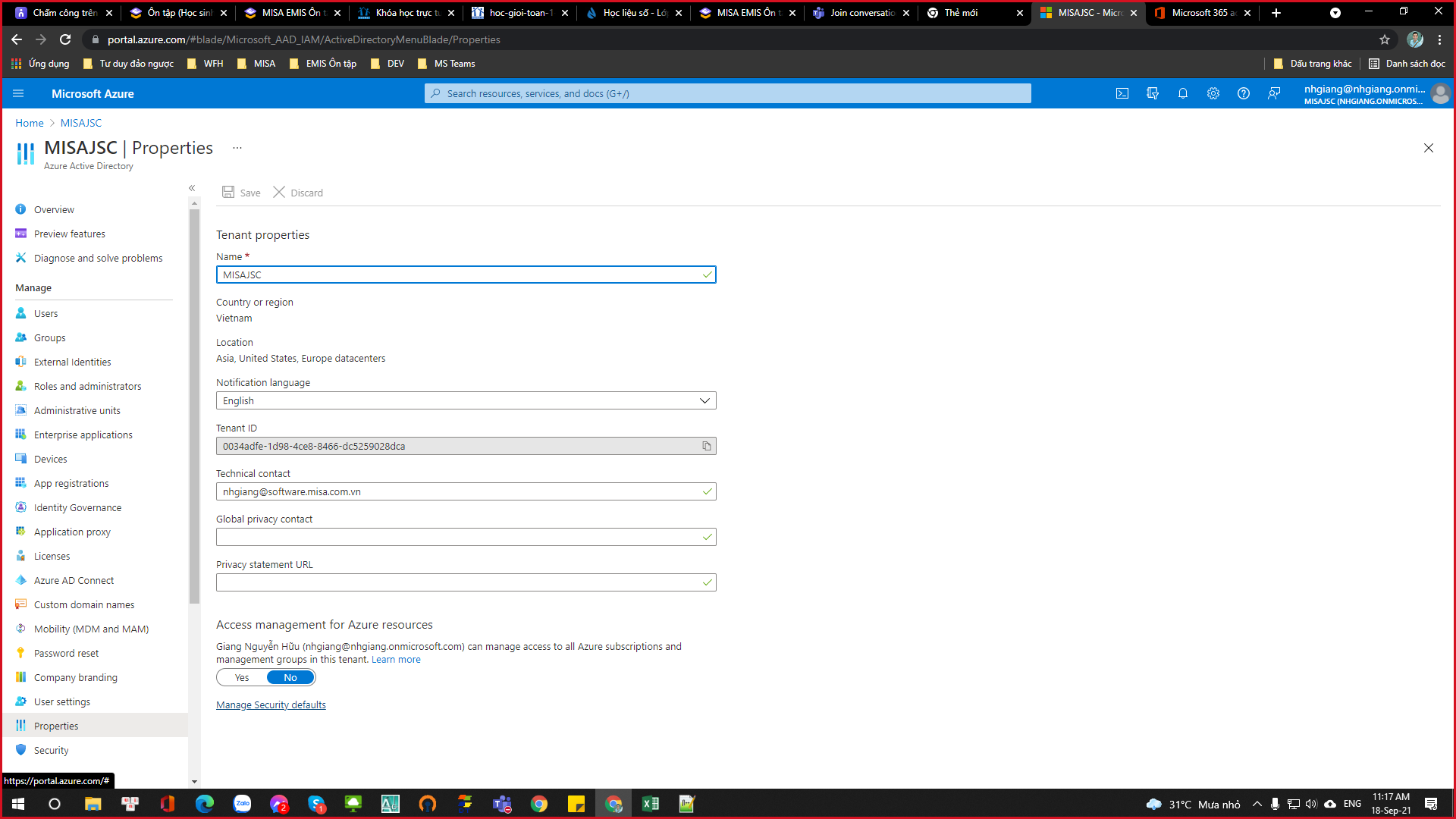Open the portal hamburger menu
1456x819 pixels.
pos(18,93)
